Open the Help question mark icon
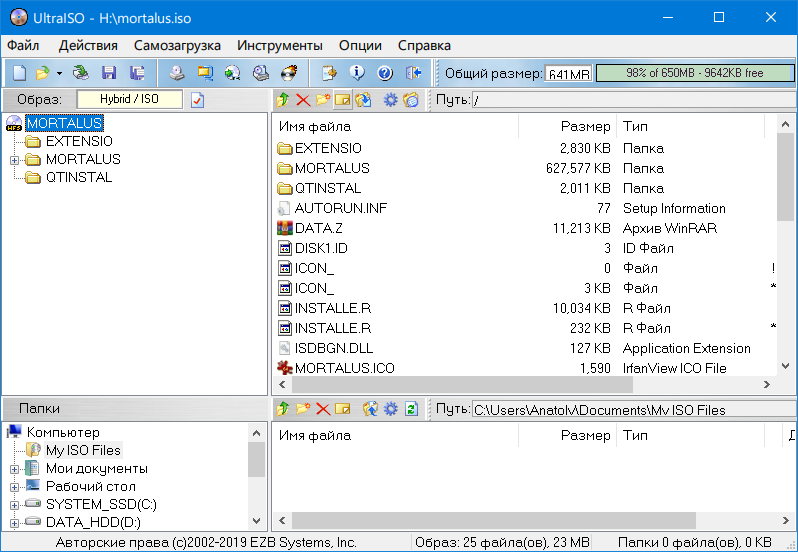This screenshot has width=798, height=552. (x=385, y=73)
